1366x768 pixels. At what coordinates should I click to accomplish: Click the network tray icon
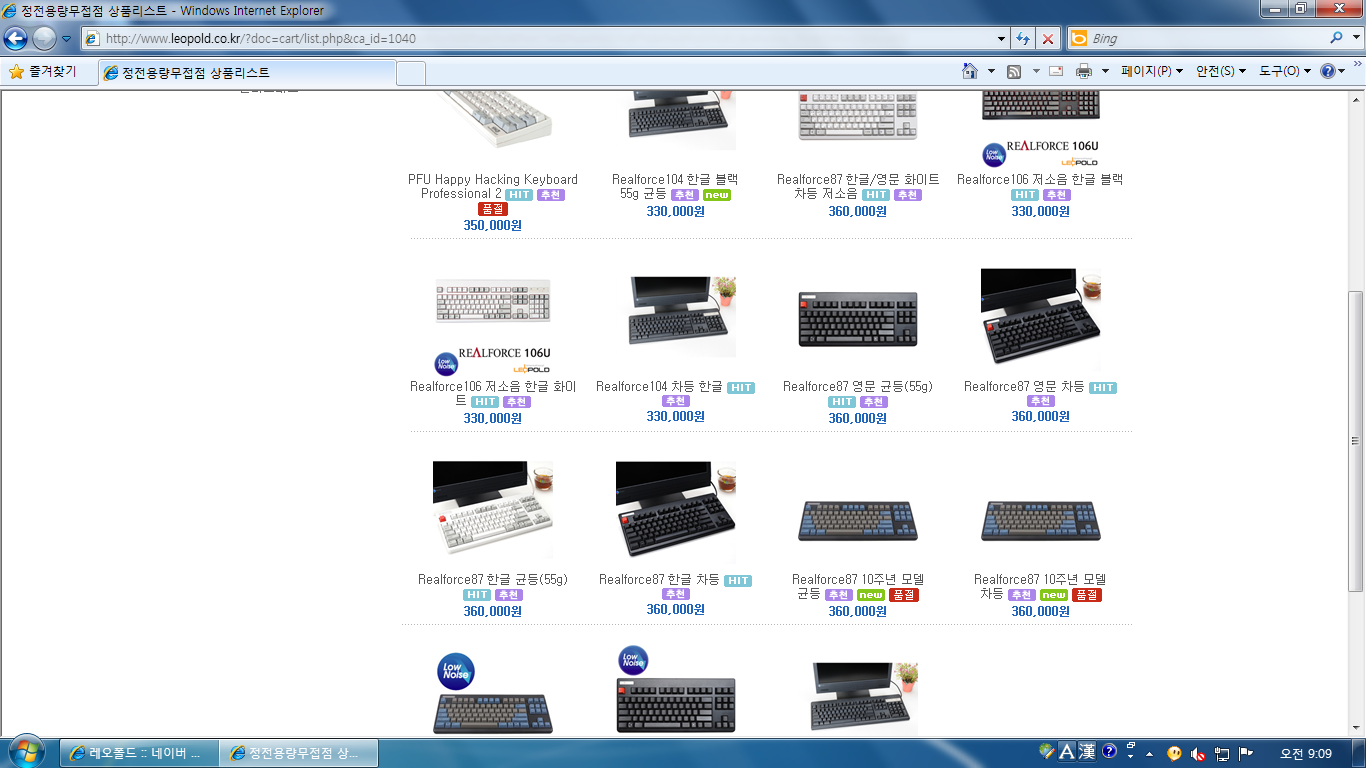point(1221,753)
